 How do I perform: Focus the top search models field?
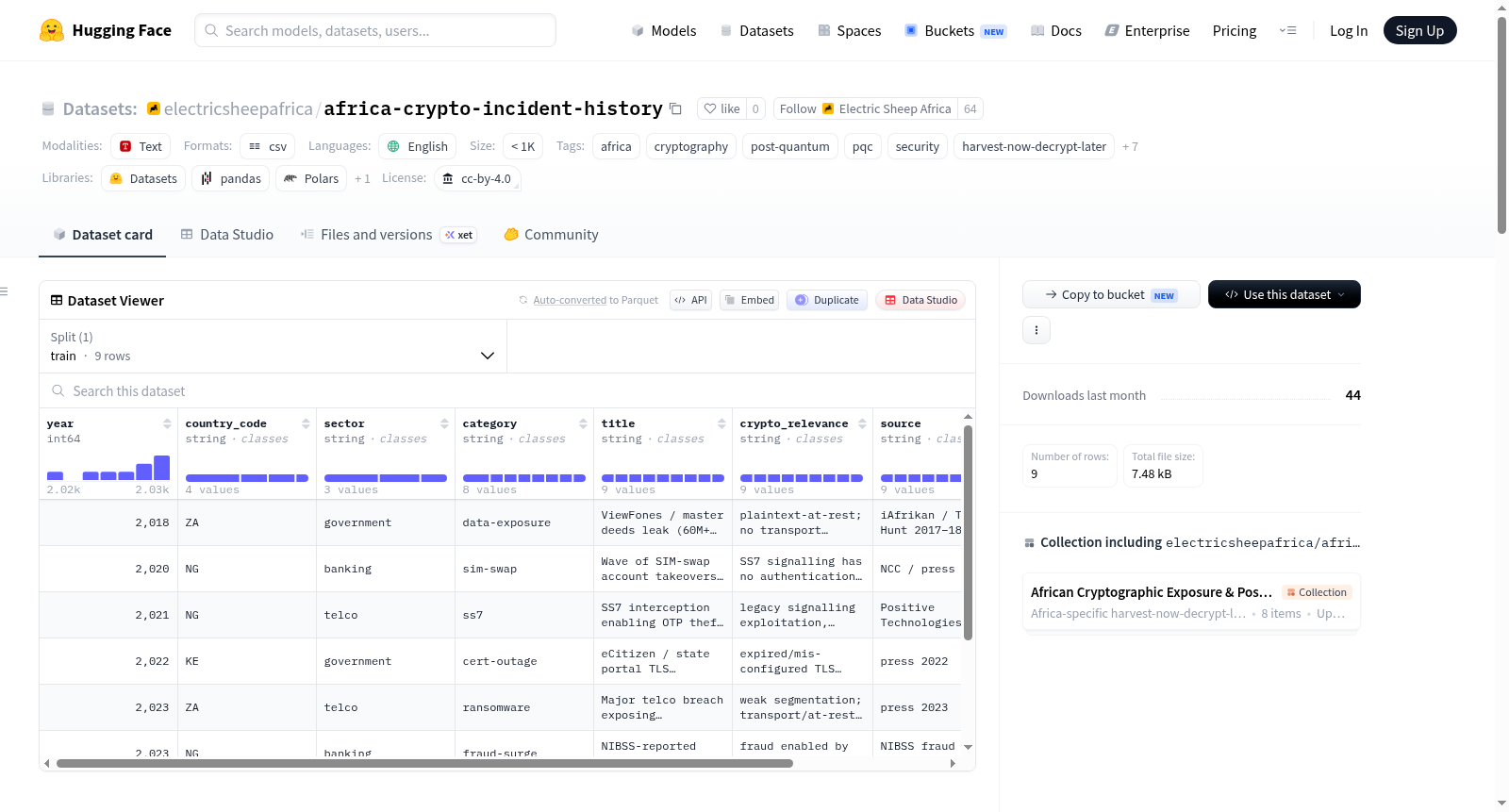[x=375, y=30]
